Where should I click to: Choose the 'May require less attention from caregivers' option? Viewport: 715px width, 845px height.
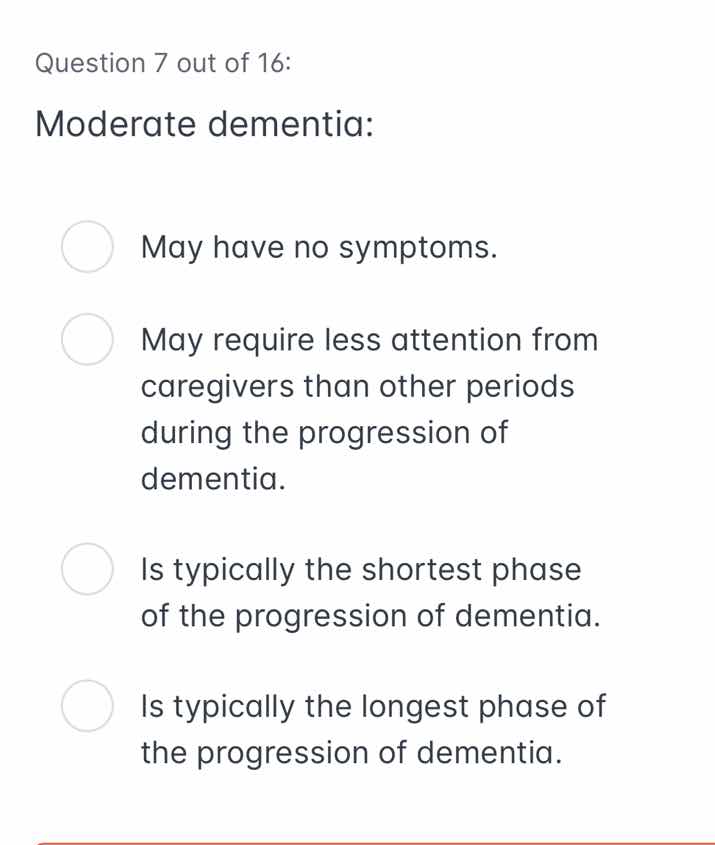(x=87, y=340)
